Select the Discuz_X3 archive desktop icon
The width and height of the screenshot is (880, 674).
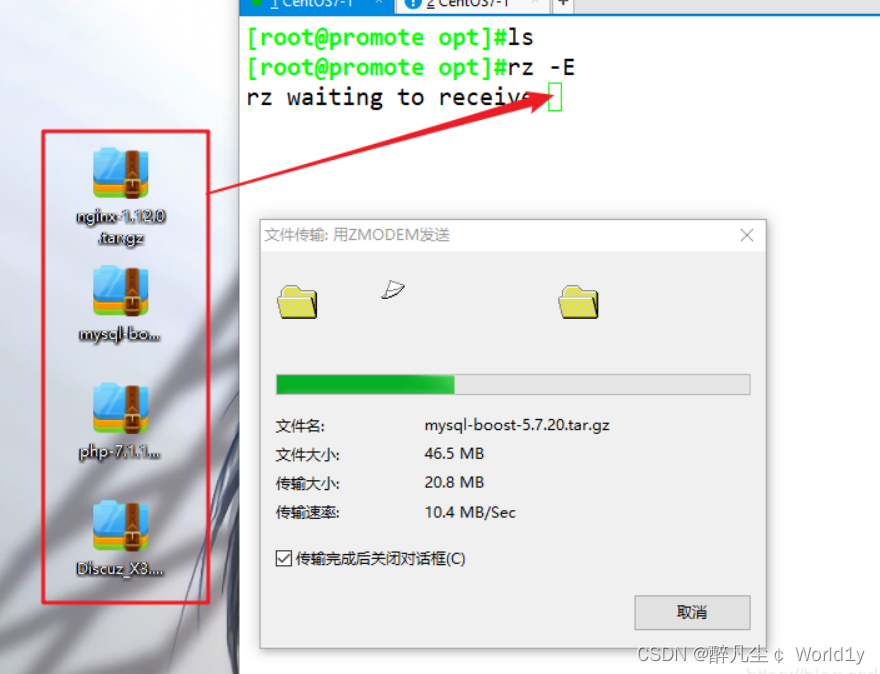[x=121, y=539]
